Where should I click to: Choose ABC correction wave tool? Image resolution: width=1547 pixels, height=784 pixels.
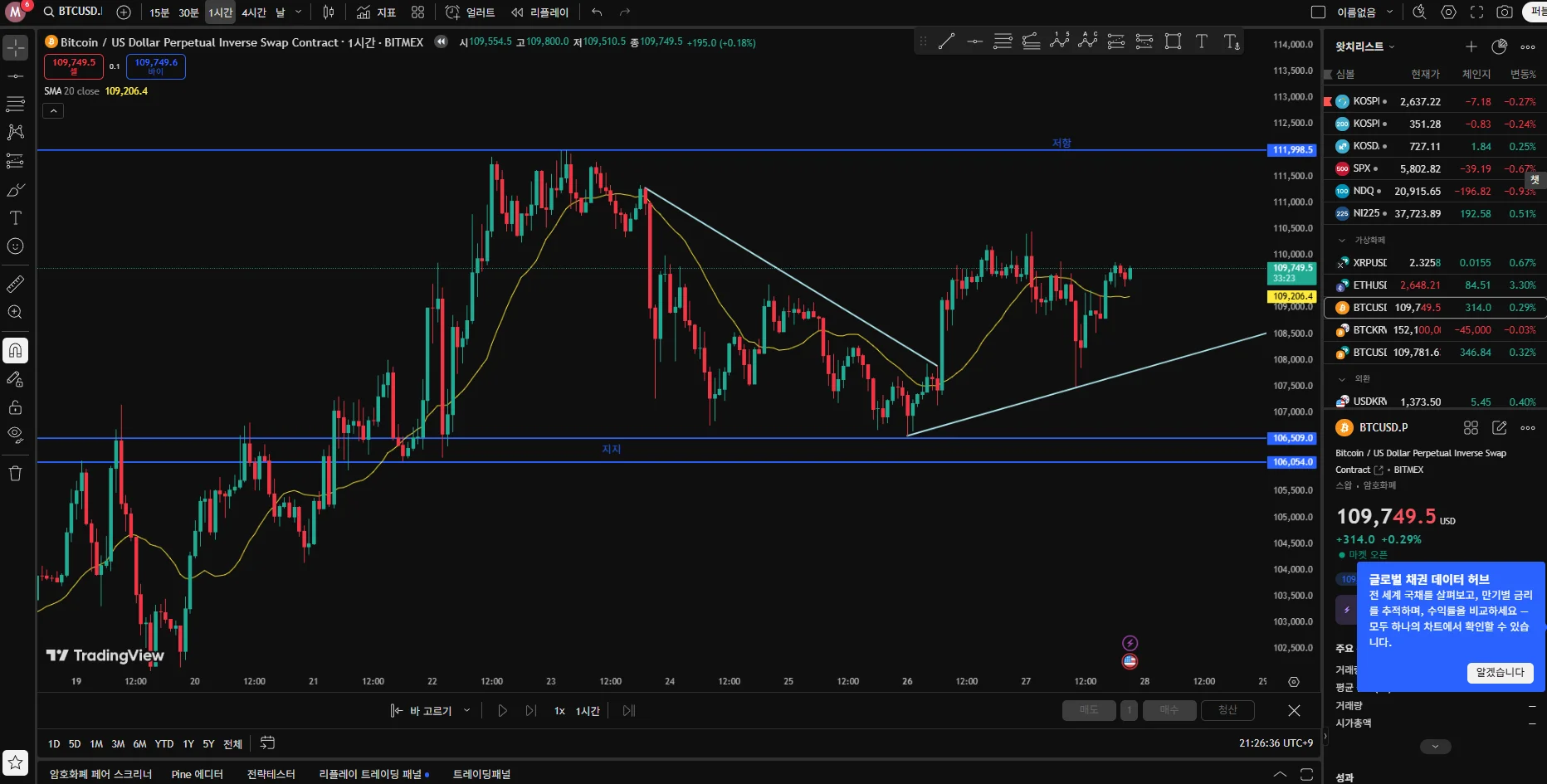click(1088, 41)
